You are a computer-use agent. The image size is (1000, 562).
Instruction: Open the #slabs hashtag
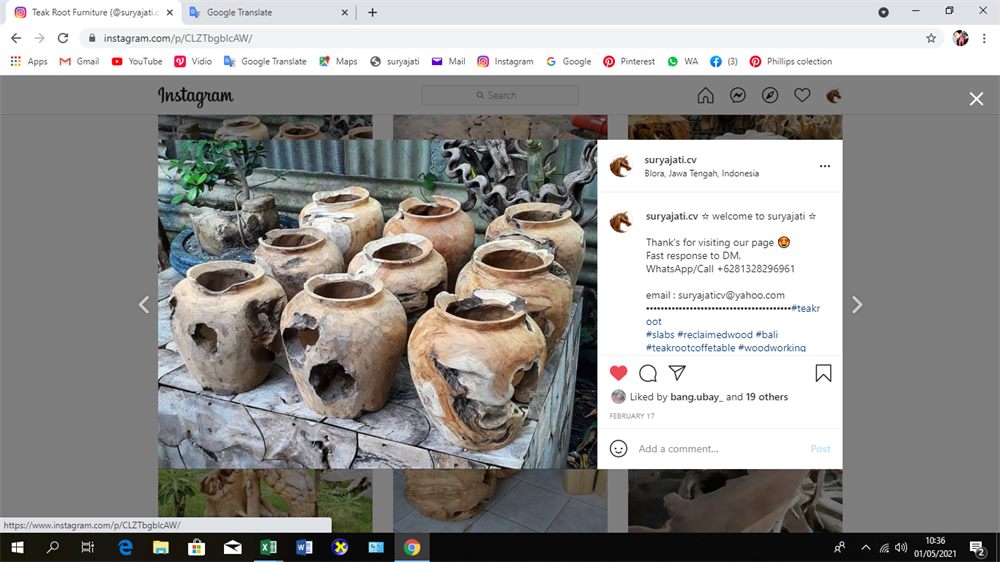(660, 334)
